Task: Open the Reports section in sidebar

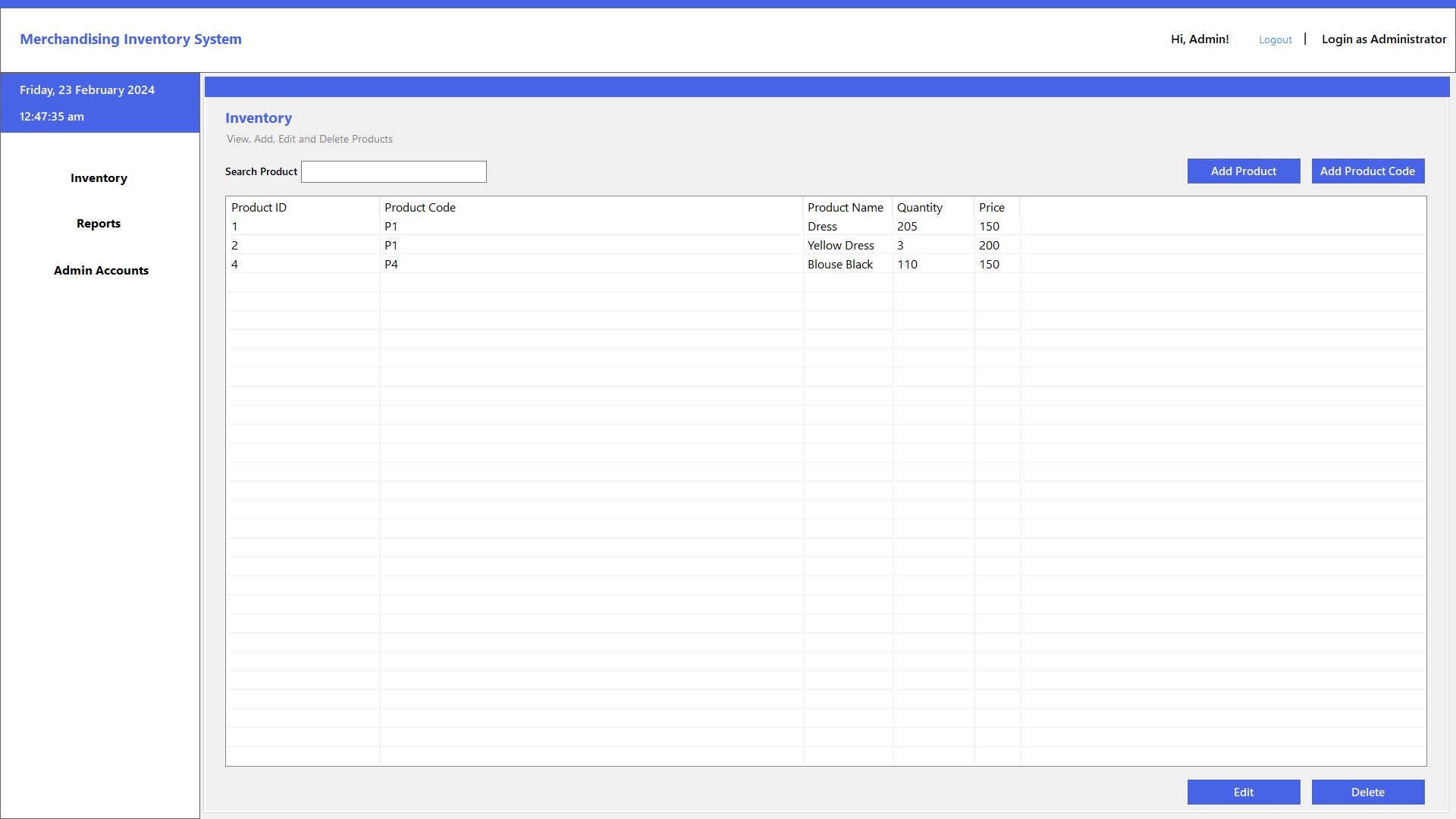Action: point(99,224)
